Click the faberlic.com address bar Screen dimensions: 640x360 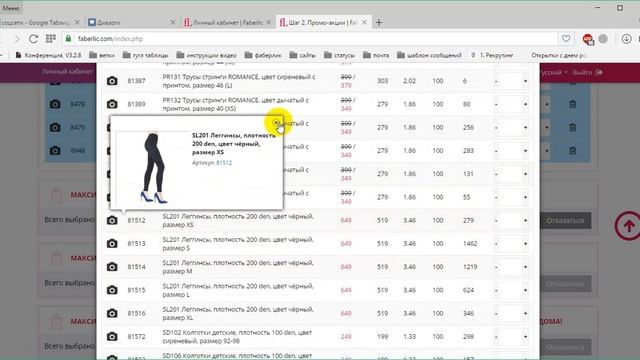tap(310, 39)
